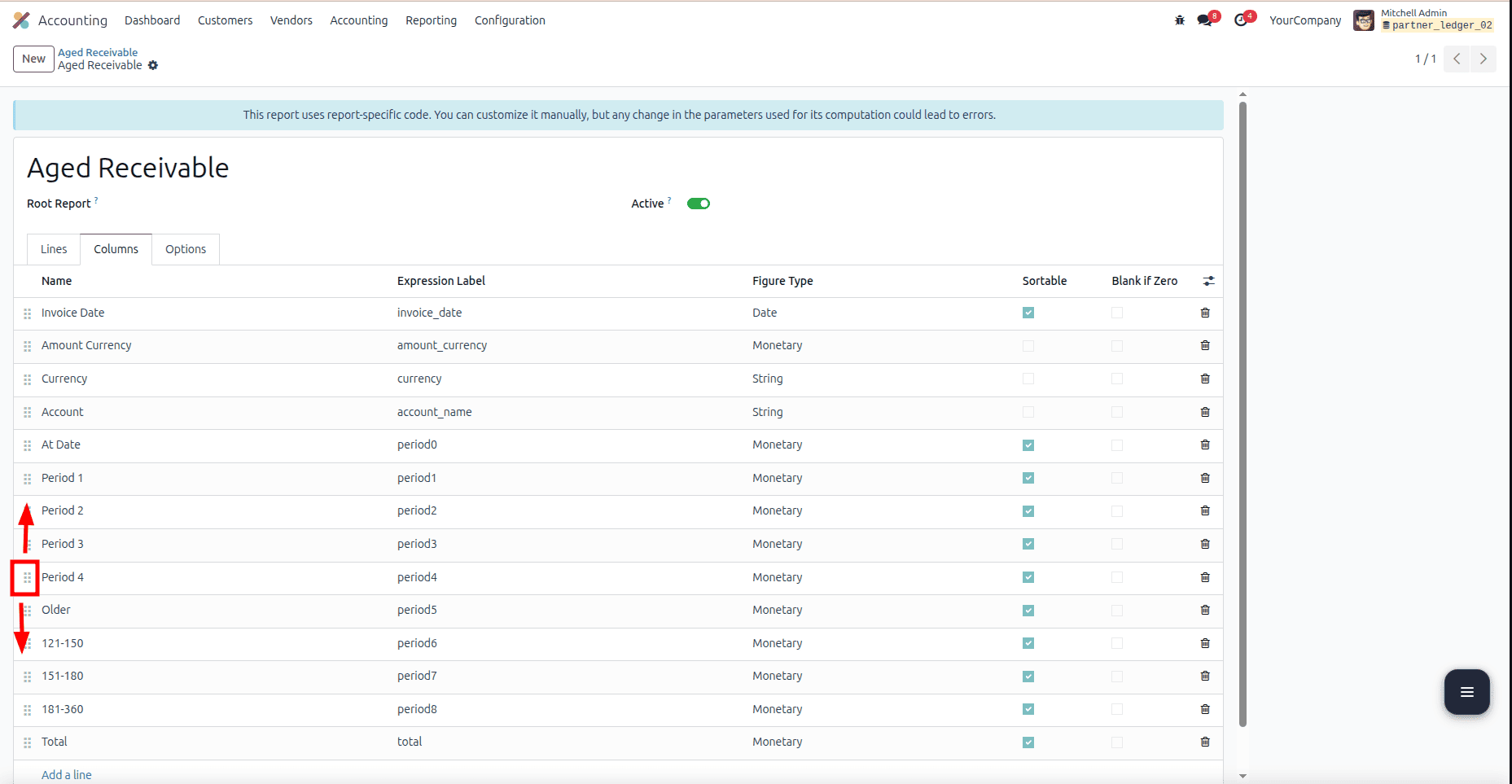Viewport: 1512px width, 784px height.
Task: Click the Figure Type column header
Action: [782, 281]
